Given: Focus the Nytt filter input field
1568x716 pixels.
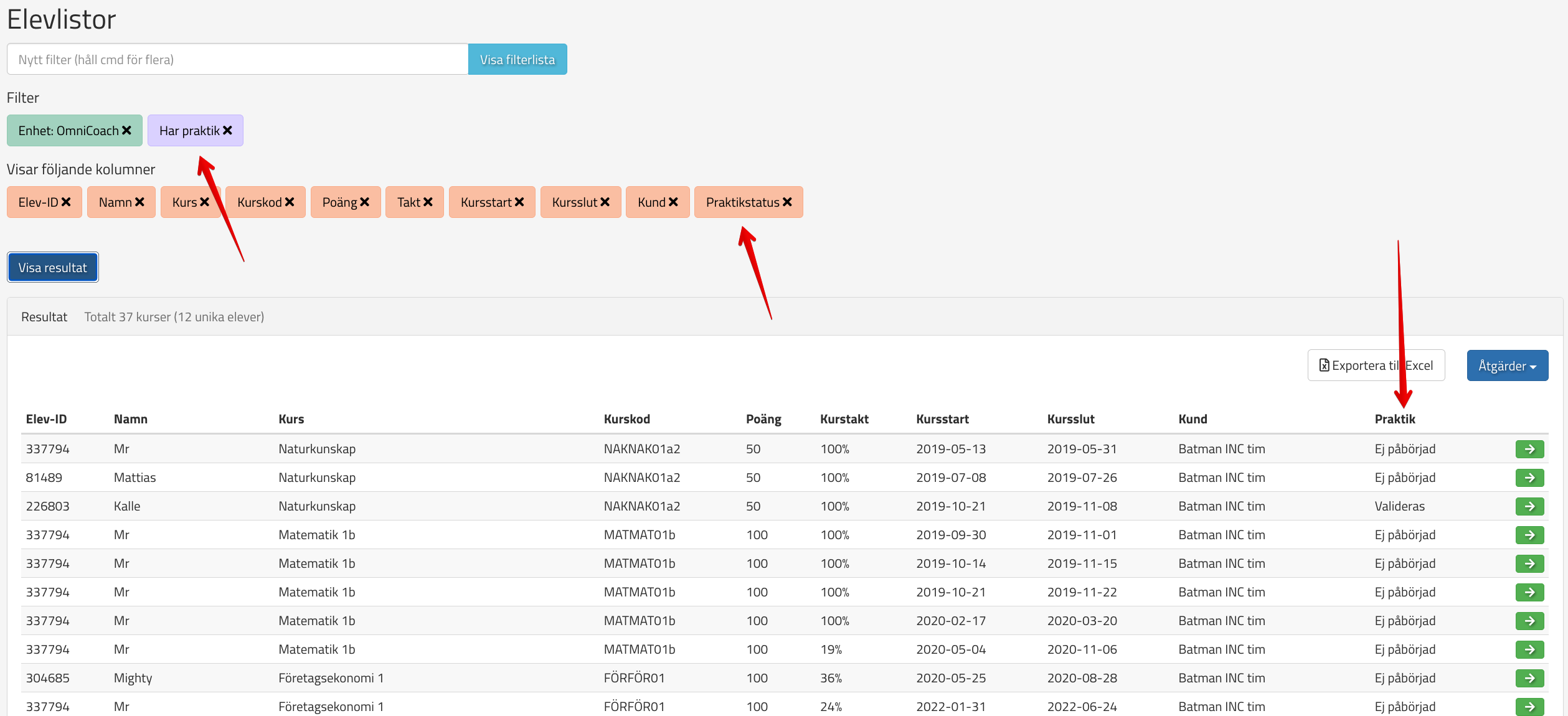Looking at the screenshot, I should 237,60.
